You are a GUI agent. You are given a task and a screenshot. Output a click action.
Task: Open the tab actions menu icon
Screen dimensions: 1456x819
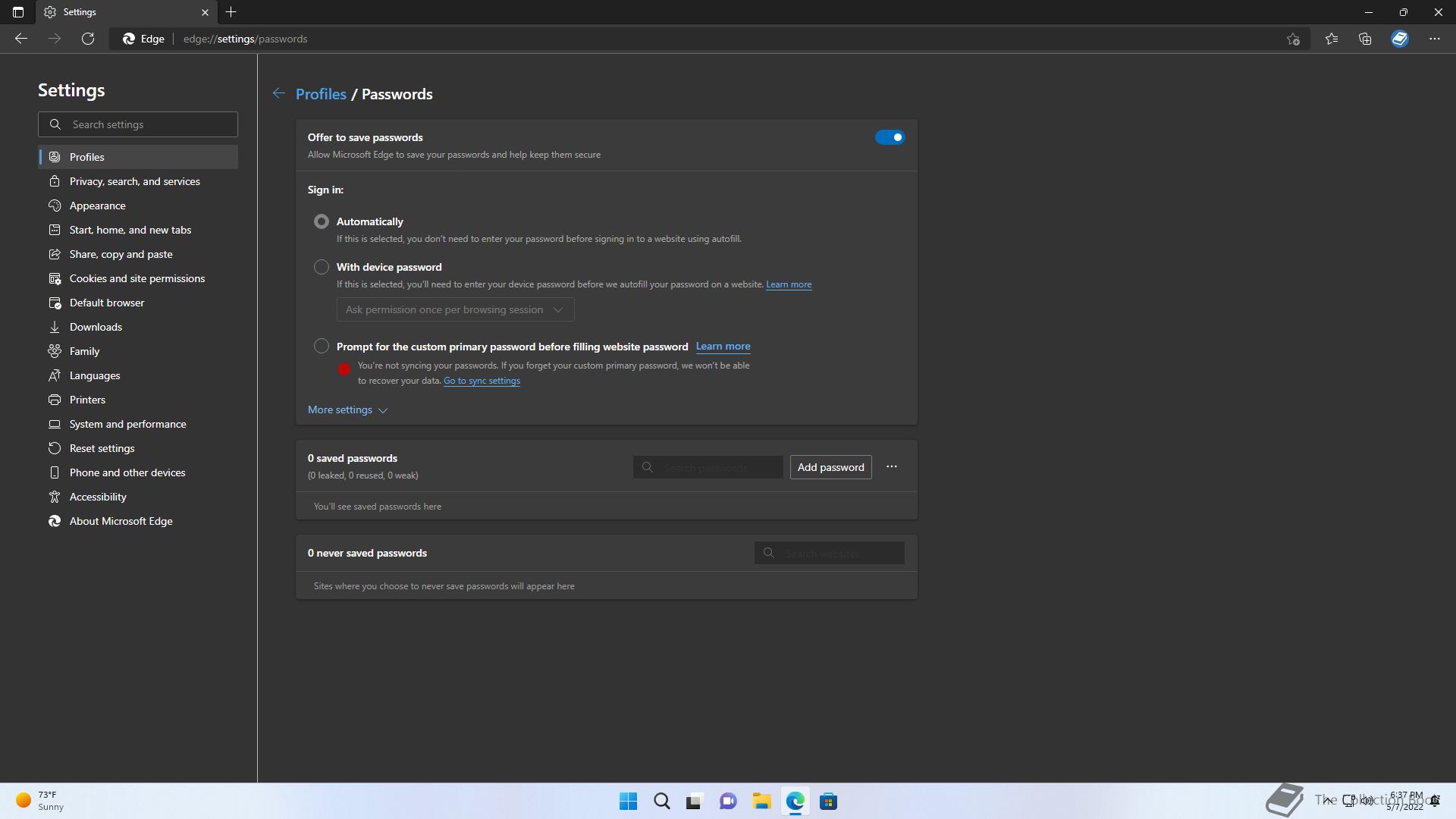[x=18, y=12]
